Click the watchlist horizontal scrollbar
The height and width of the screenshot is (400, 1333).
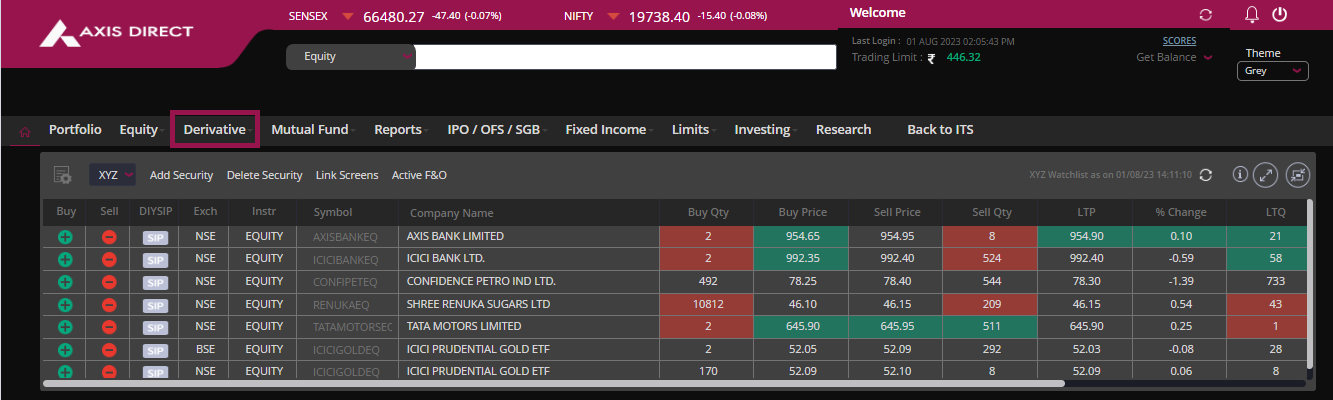click(553, 382)
